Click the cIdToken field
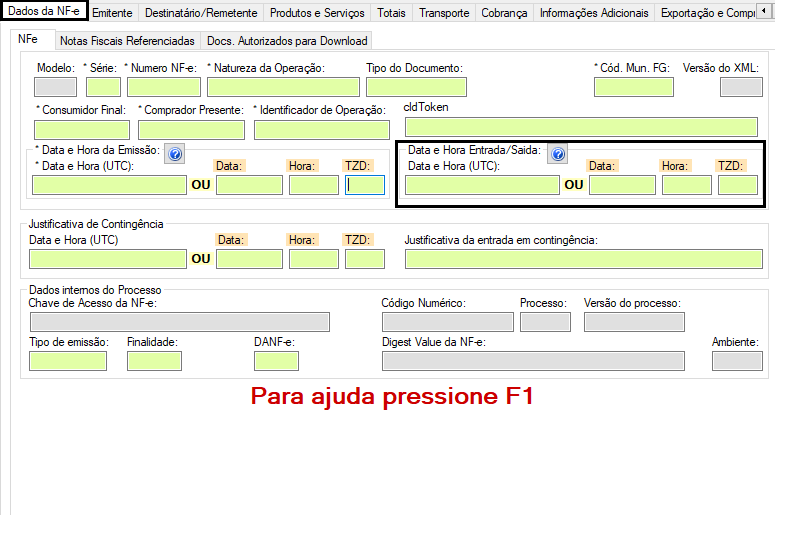 581,127
